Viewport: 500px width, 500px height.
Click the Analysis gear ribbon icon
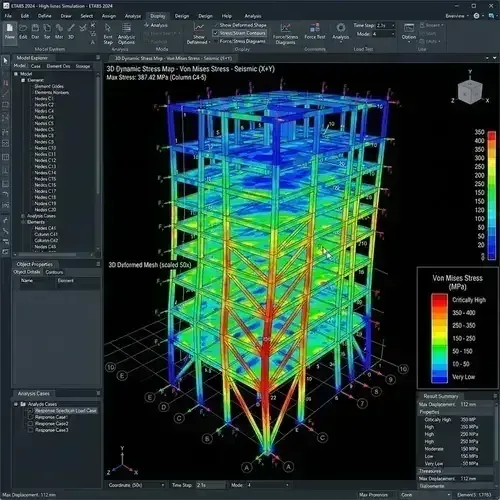pyautogui.click(x=341, y=27)
